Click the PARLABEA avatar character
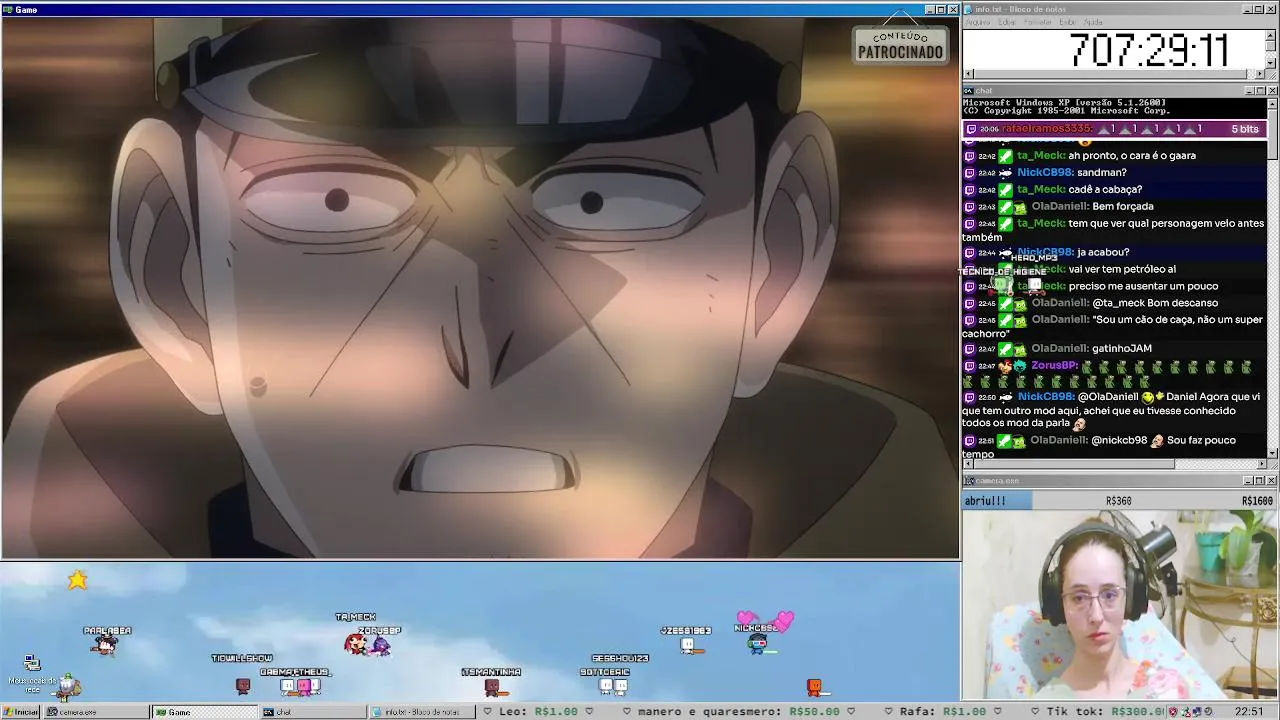Image resolution: width=1280 pixels, height=720 pixels. tap(105, 645)
